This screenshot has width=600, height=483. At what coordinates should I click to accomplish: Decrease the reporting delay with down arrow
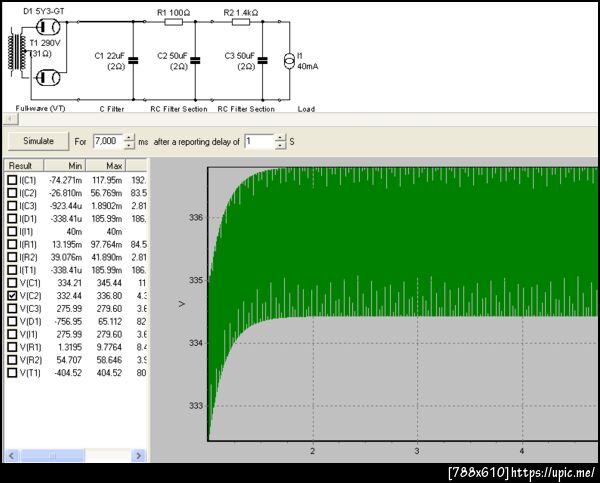coord(280,145)
